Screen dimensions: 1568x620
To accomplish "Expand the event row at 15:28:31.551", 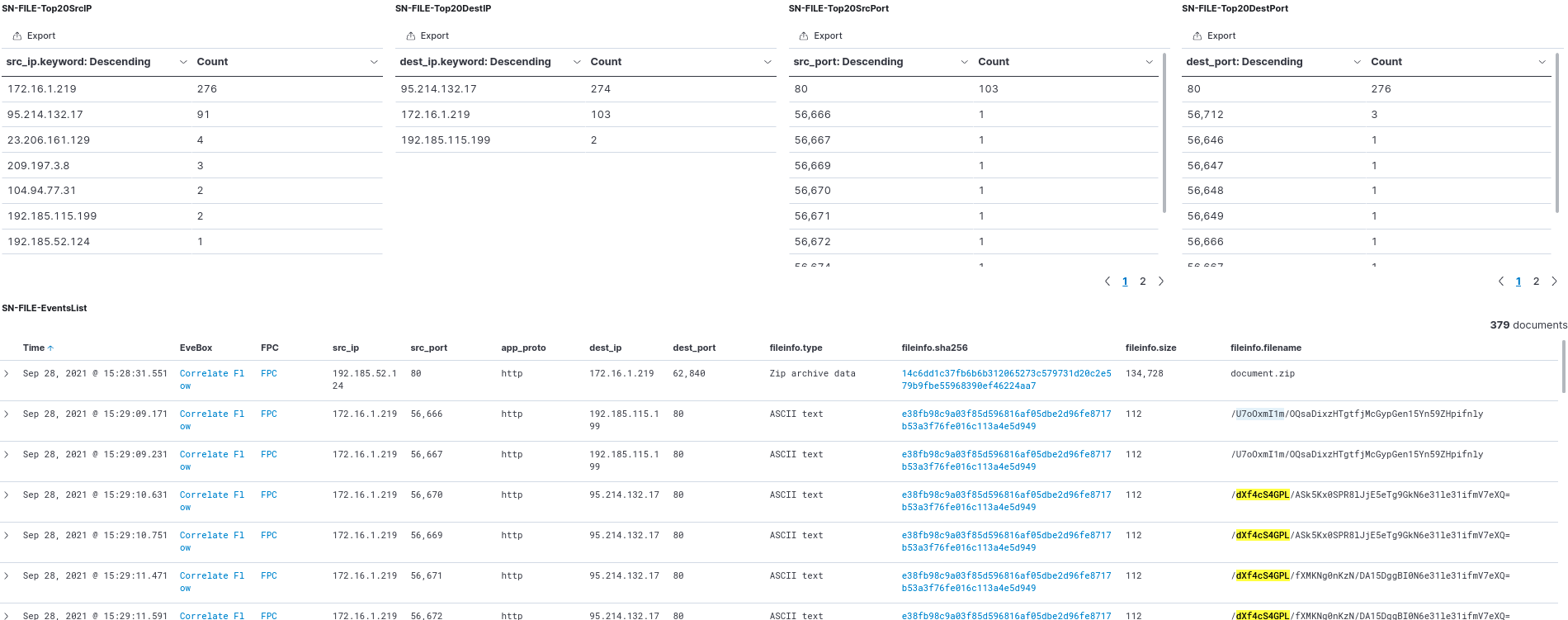I will (x=7, y=374).
